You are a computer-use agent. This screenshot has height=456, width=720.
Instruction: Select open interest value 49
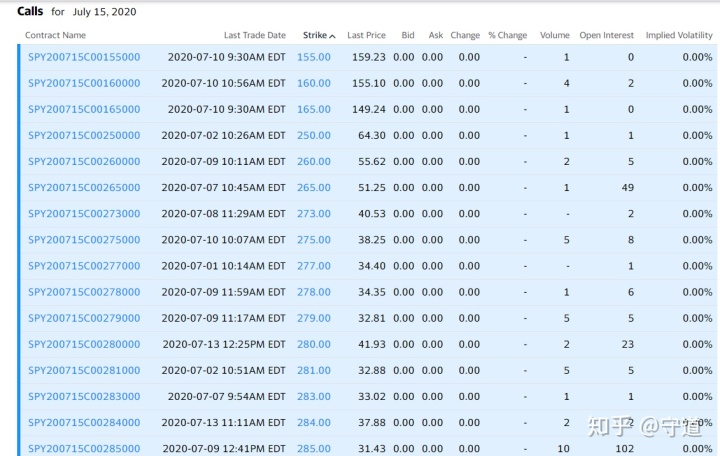[628, 188]
